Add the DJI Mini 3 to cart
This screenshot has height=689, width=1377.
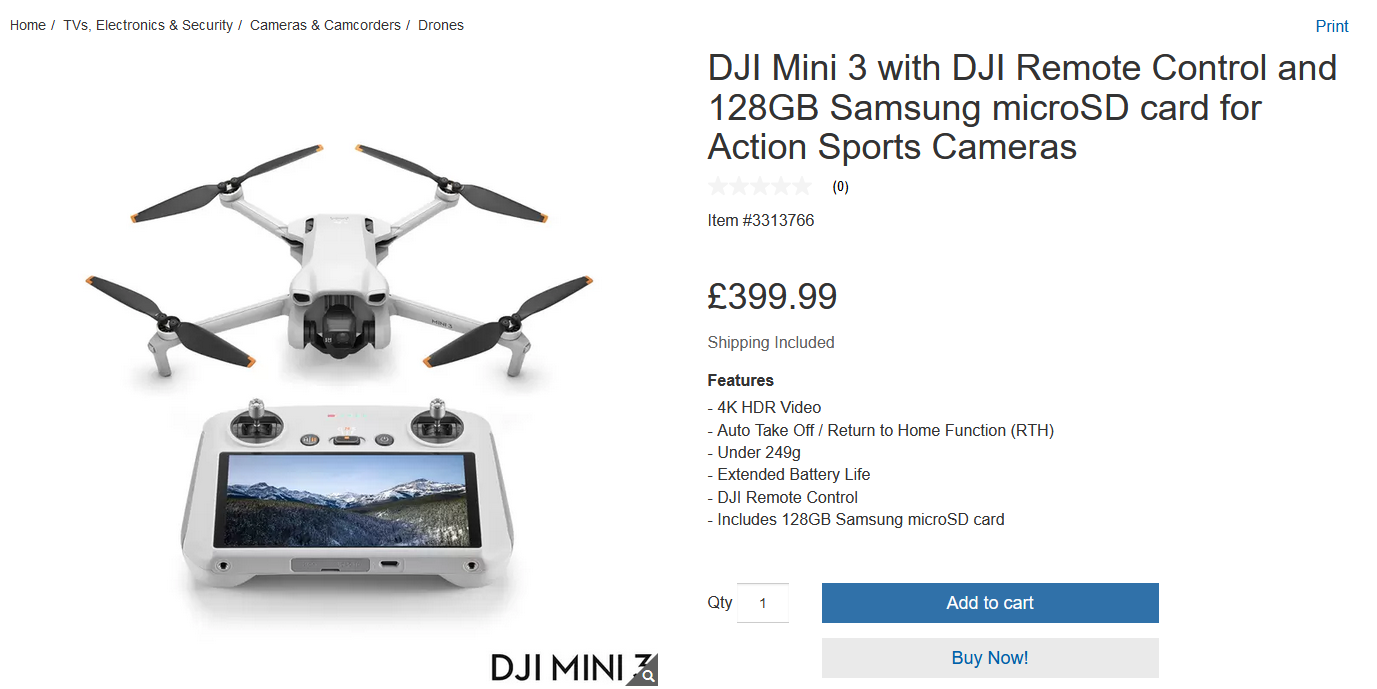[x=990, y=603]
